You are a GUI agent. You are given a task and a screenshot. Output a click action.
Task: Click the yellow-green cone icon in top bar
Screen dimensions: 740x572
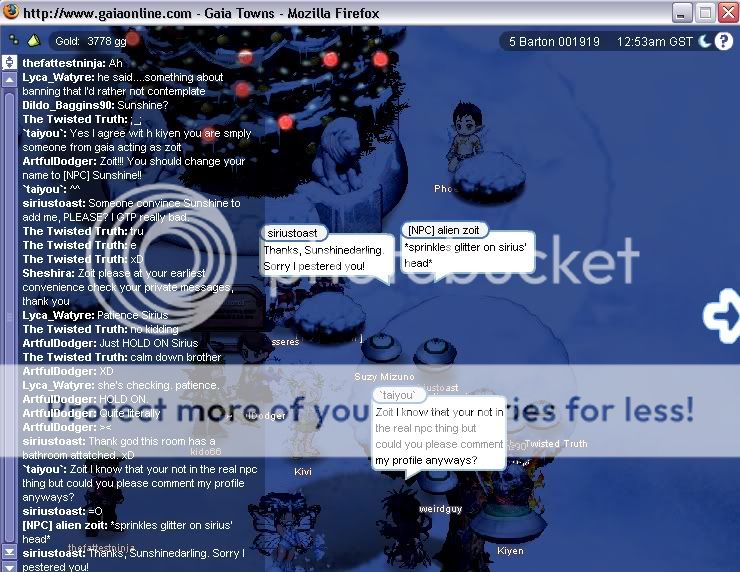pos(34,41)
